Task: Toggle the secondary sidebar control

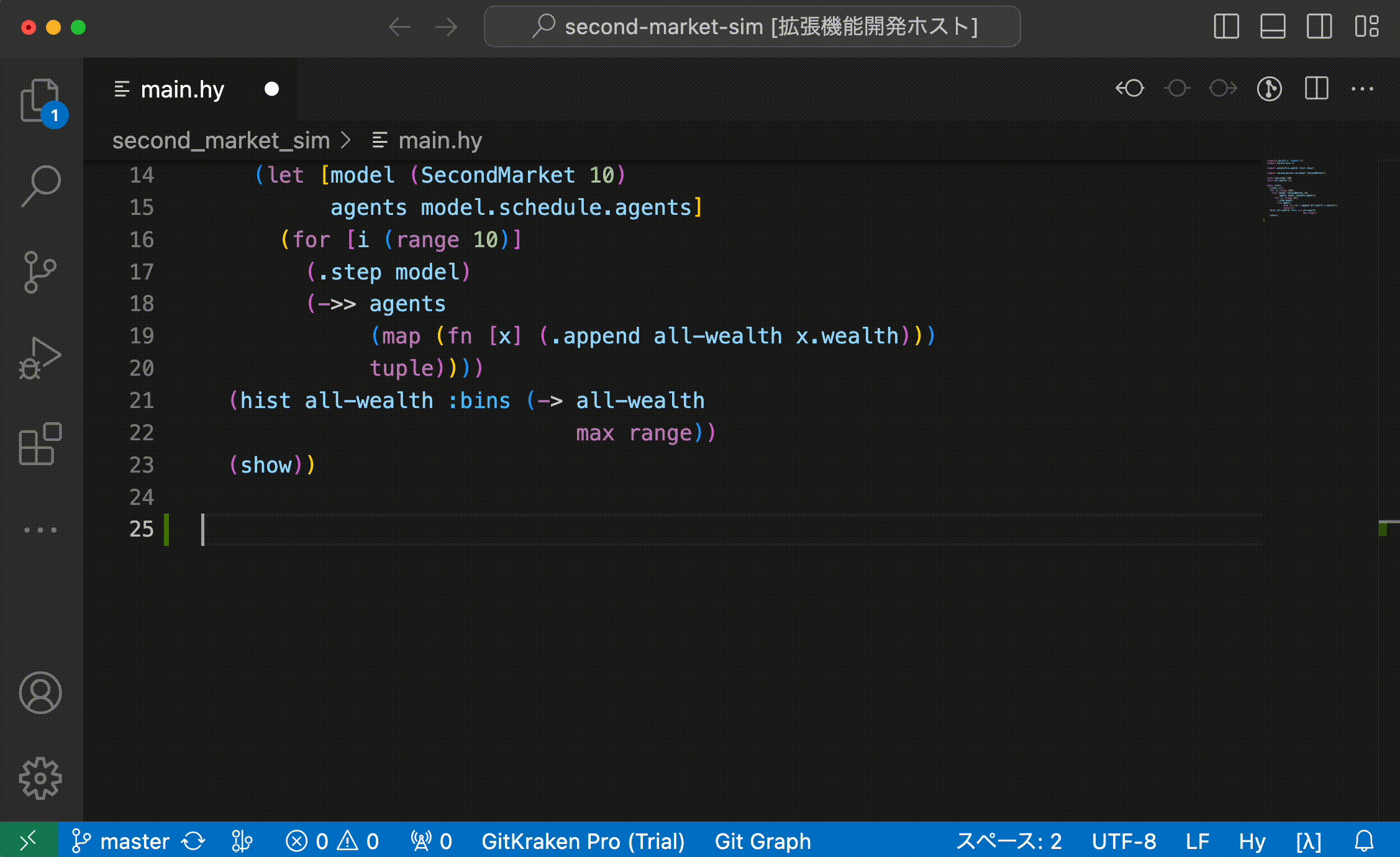Action: [1319, 27]
